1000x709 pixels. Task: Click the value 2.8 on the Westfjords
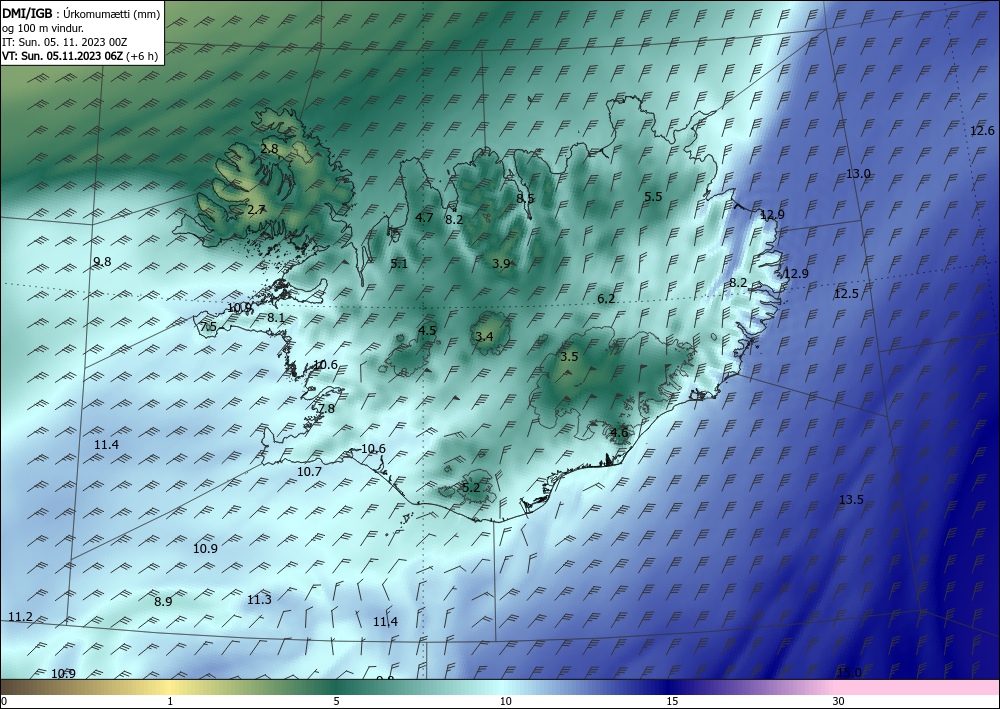pyautogui.click(x=269, y=149)
